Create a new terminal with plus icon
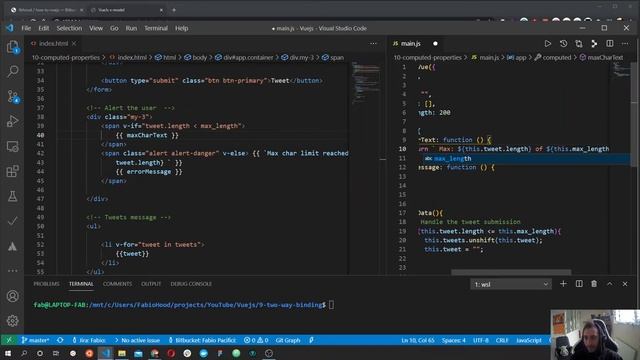 pos(563,284)
